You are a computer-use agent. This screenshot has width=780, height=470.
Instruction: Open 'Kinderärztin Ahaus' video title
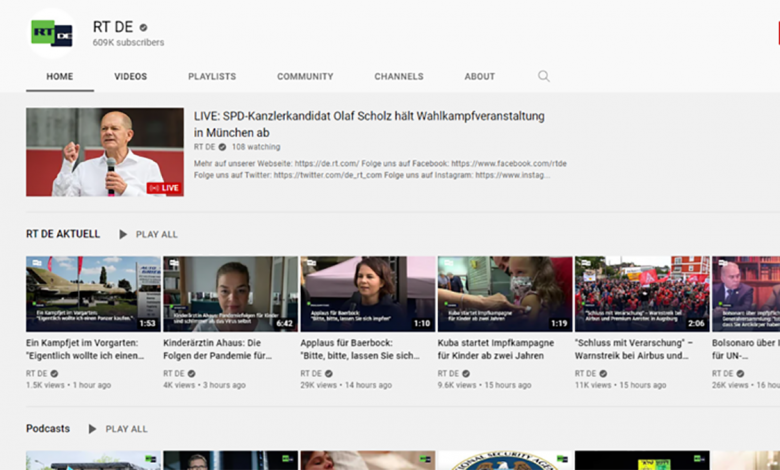(217, 349)
